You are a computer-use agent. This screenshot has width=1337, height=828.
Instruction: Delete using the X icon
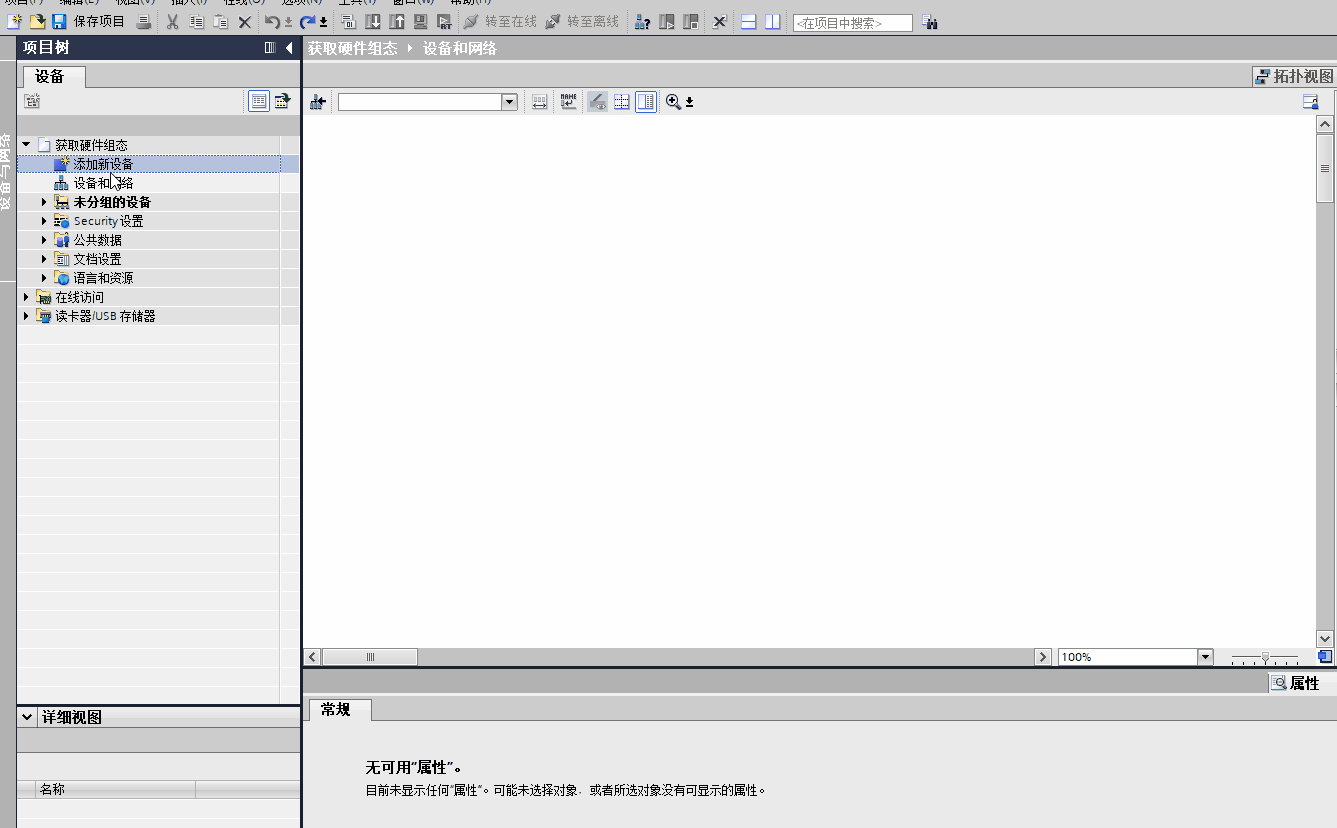pos(245,21)
